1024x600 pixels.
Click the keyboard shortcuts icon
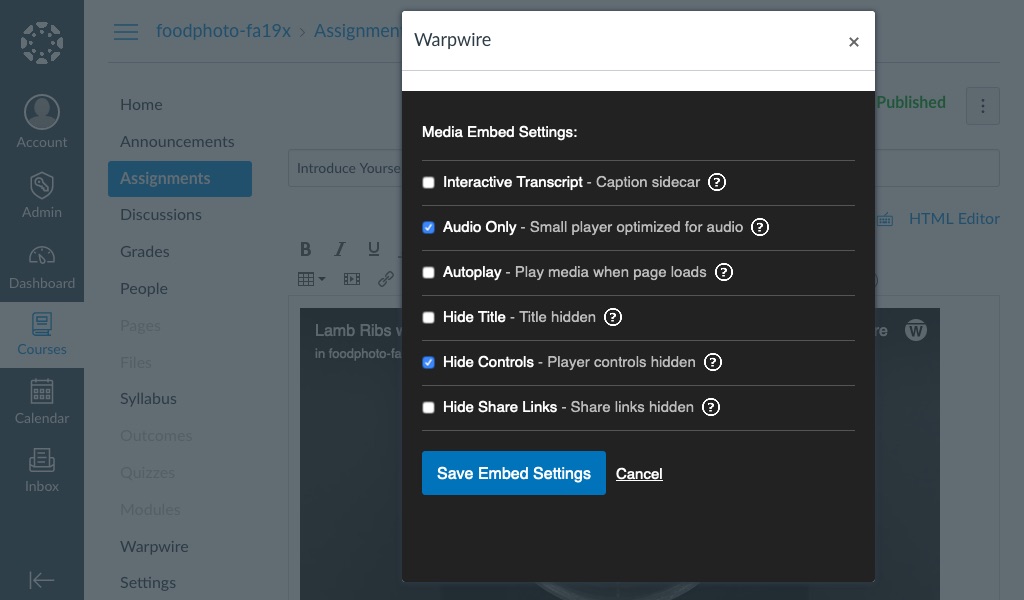coord(885,219)
